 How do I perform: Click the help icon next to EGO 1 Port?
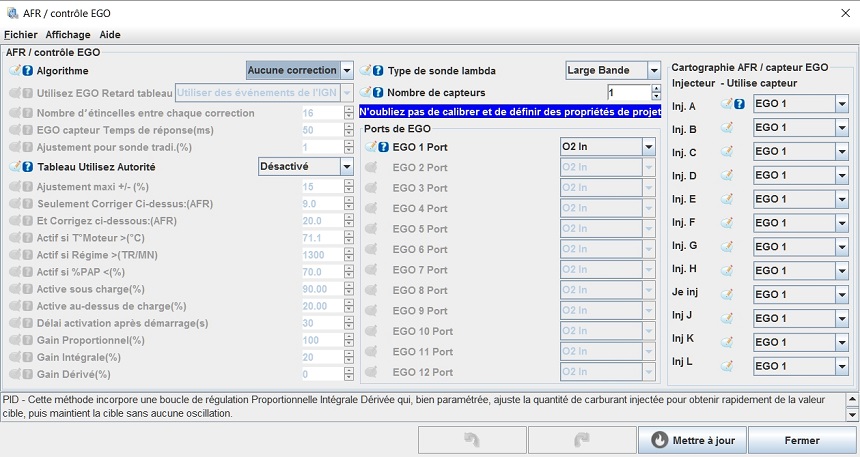click(x=383, y=147)
